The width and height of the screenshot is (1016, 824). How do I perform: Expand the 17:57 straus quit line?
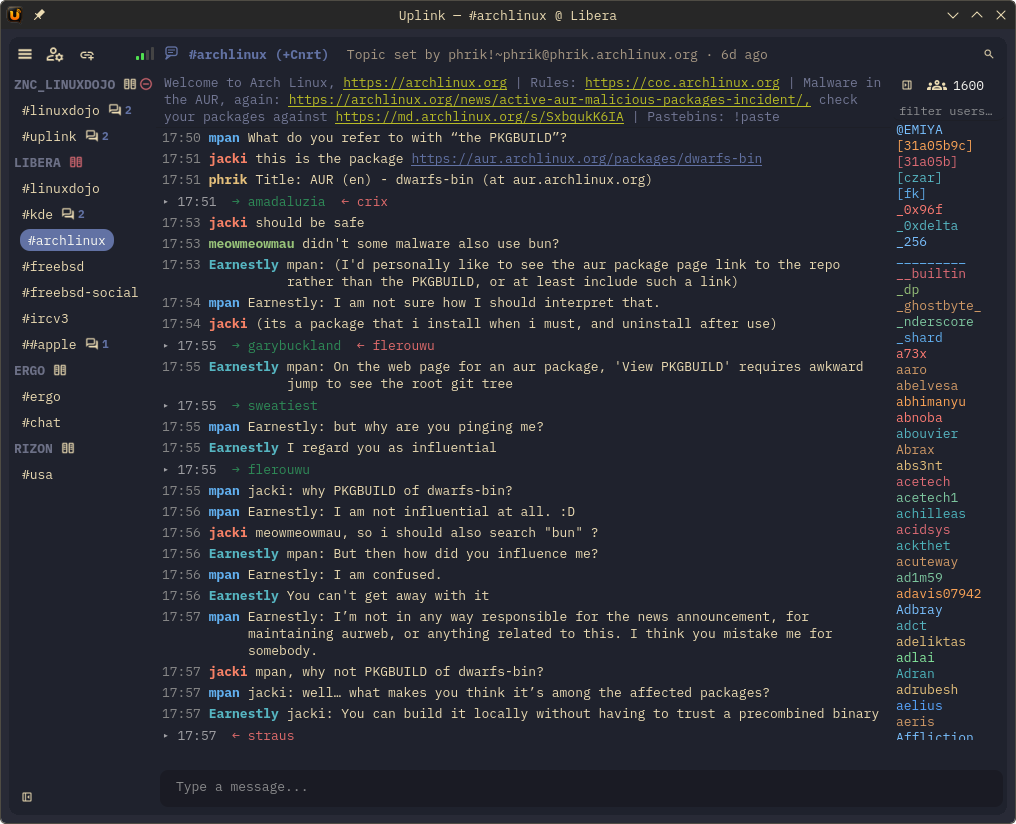(166, 736)
